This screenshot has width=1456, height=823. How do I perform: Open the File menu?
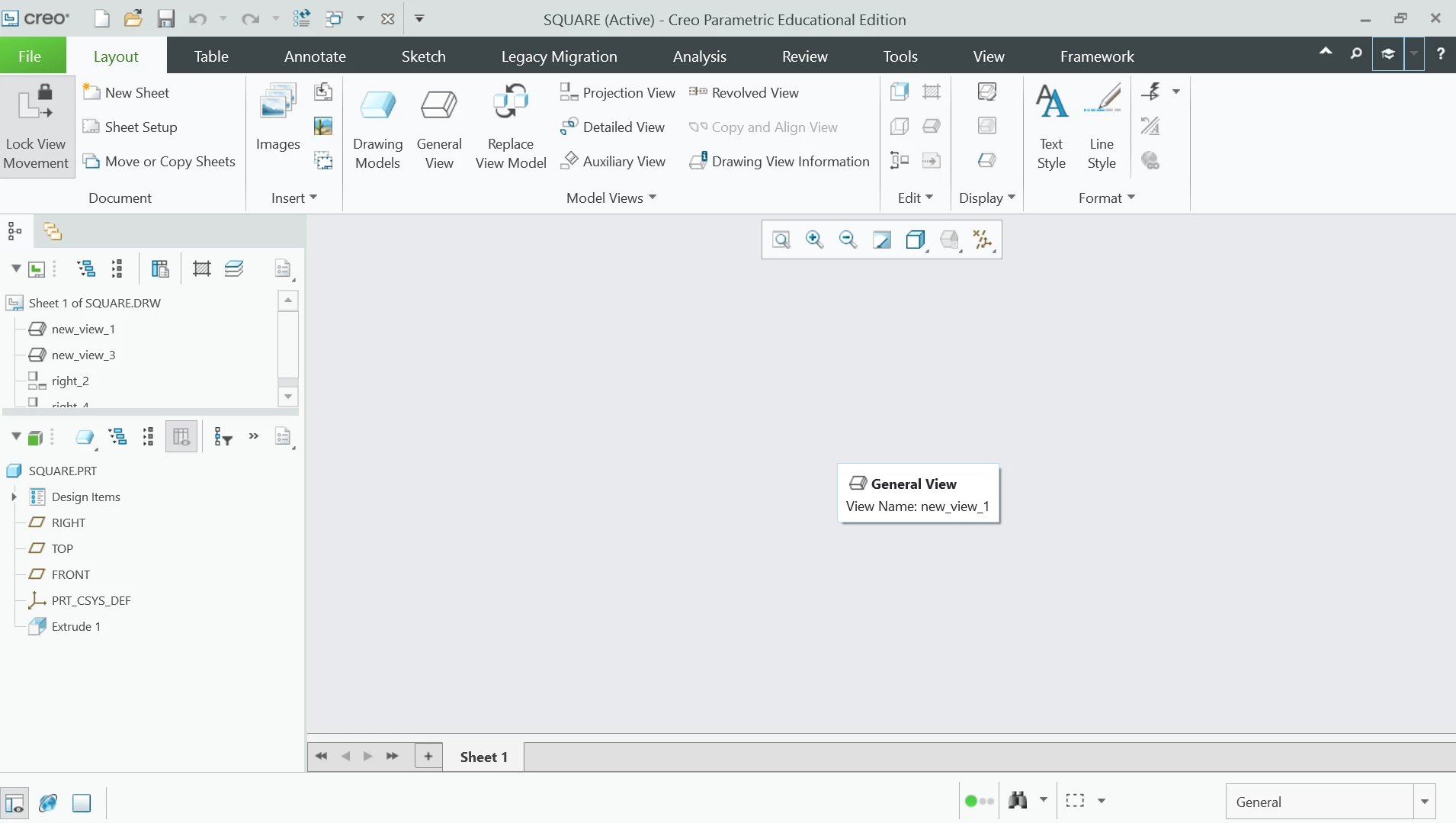click(30, 56)
